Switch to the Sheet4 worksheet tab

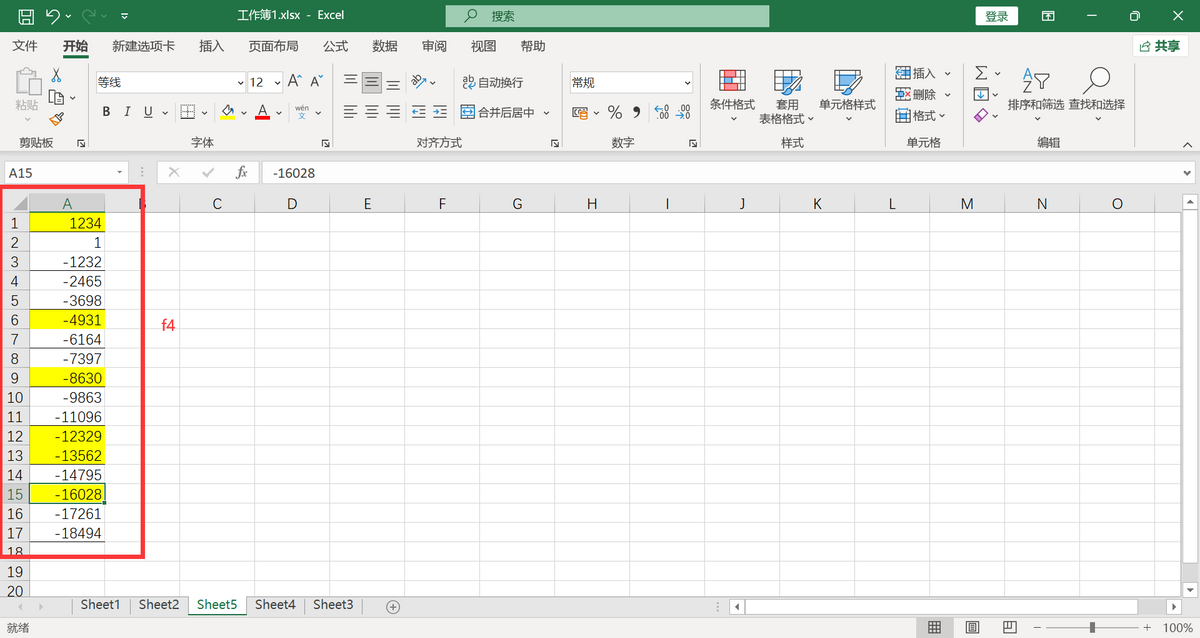point(275,604)
